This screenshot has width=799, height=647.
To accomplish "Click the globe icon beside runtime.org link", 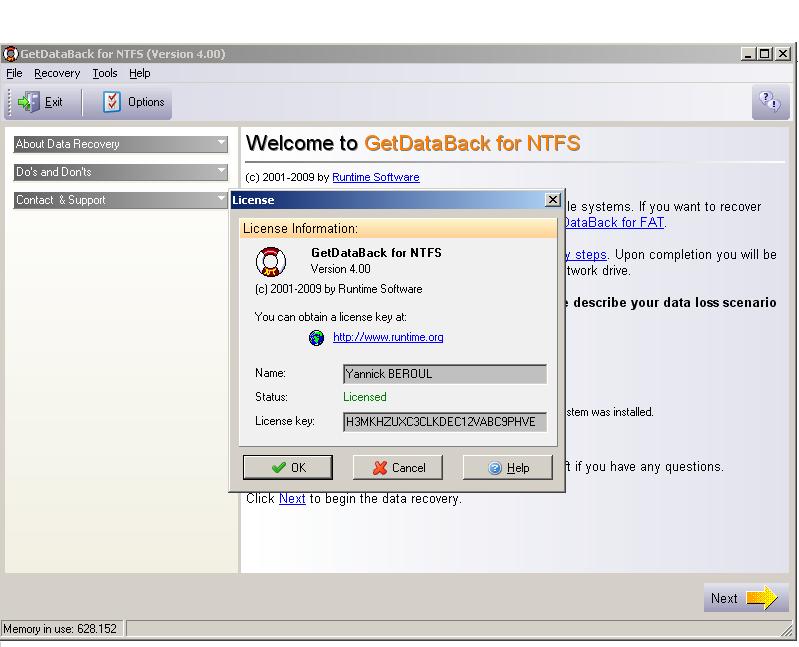I will click(316, 337).
